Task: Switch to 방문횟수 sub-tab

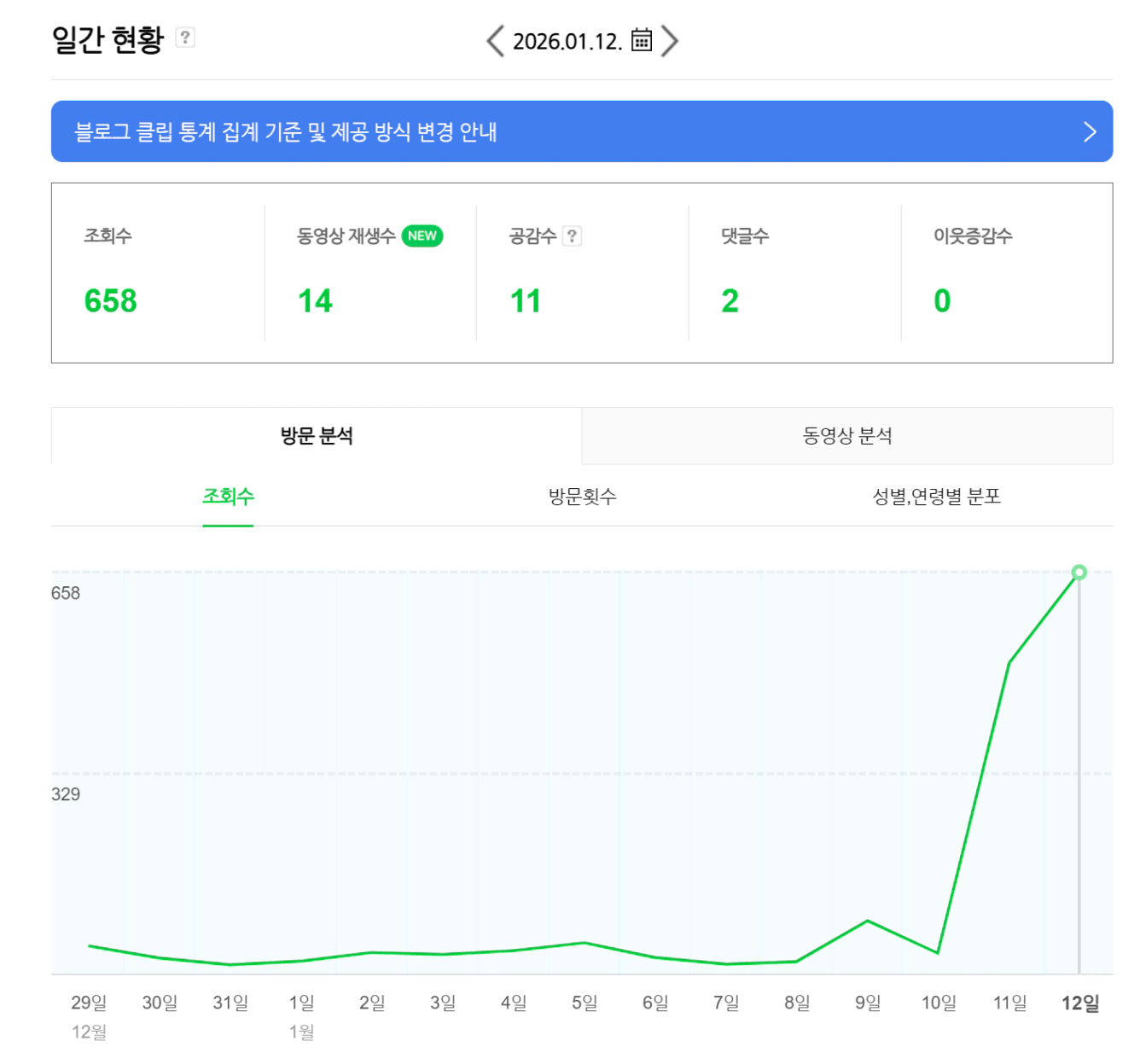Action: tap(582, 497)
